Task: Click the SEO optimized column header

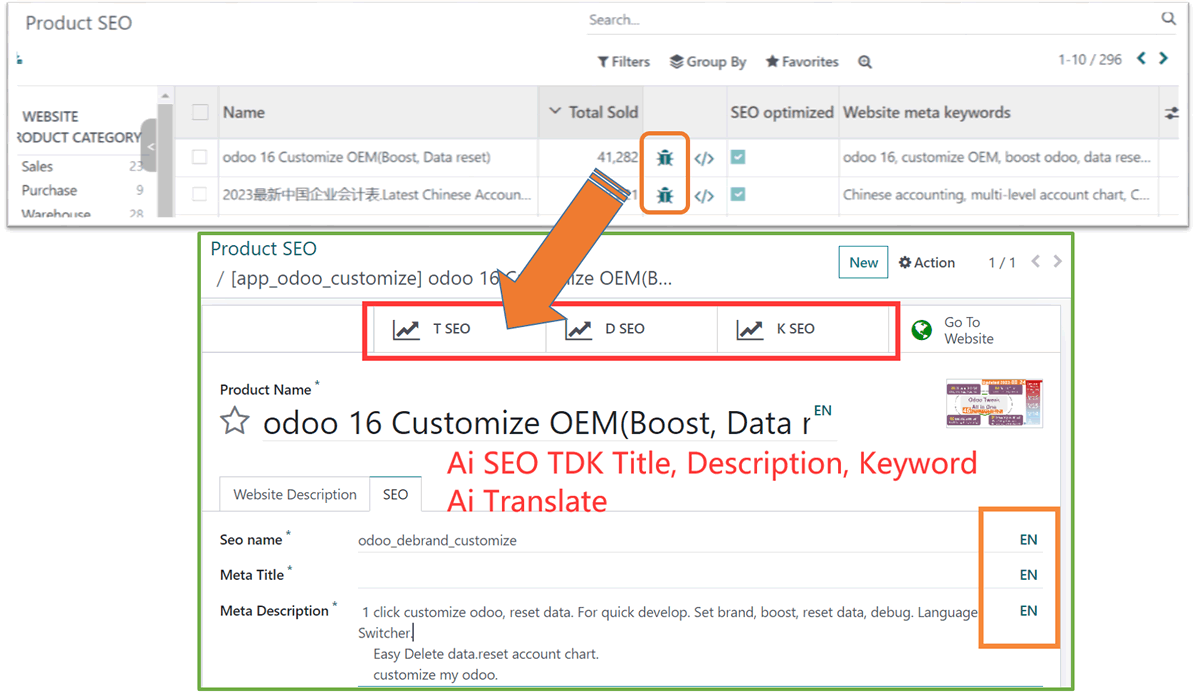Action: (x=782, y=112)
